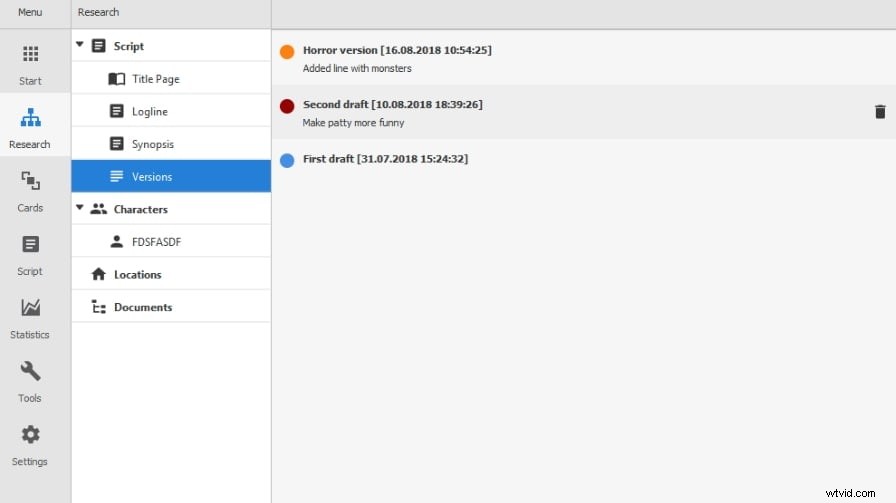This screenshot has width=896, height=503.
Task: Click the Script document icon in tree
Action: pyautogui.click(x=98, y=46)
